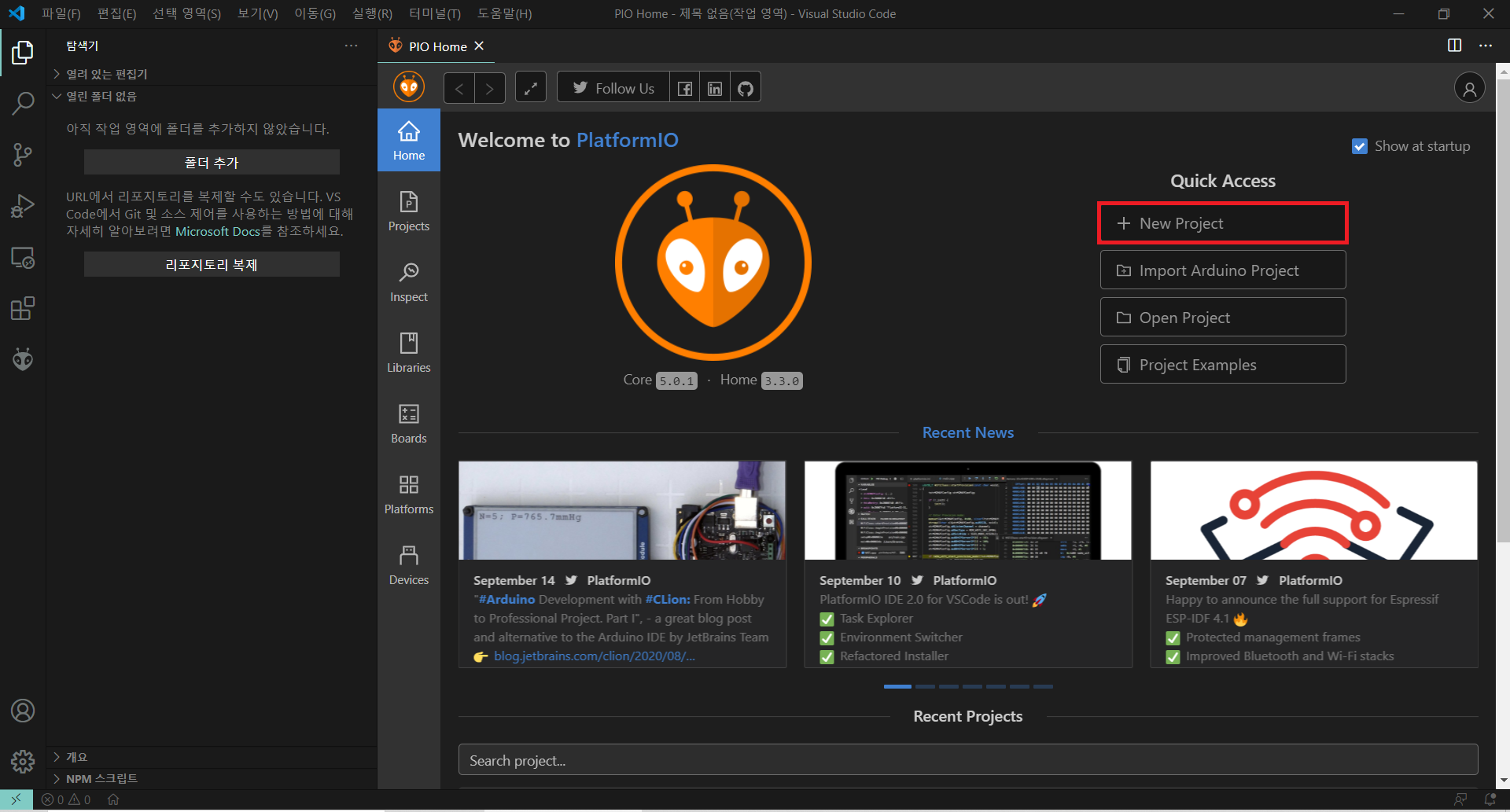This screenshot has width=1510, height=812.
Task: Open 도움말(H) menu
Action: click(x=504, y=13)
